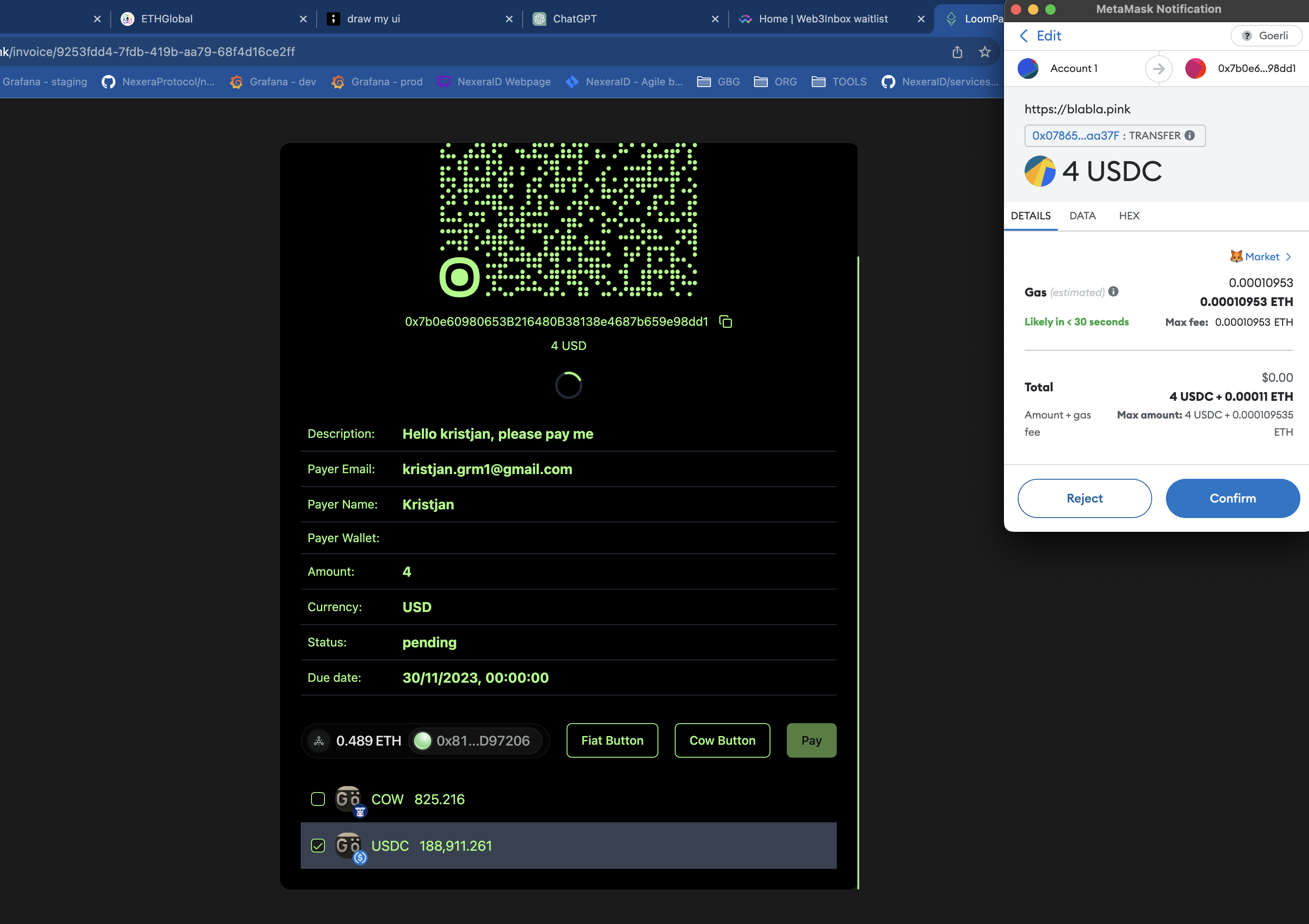1309x924 pixels.
Task: Click the payer email kristjan.grm1@gmail.com
Action: point(487,469)
